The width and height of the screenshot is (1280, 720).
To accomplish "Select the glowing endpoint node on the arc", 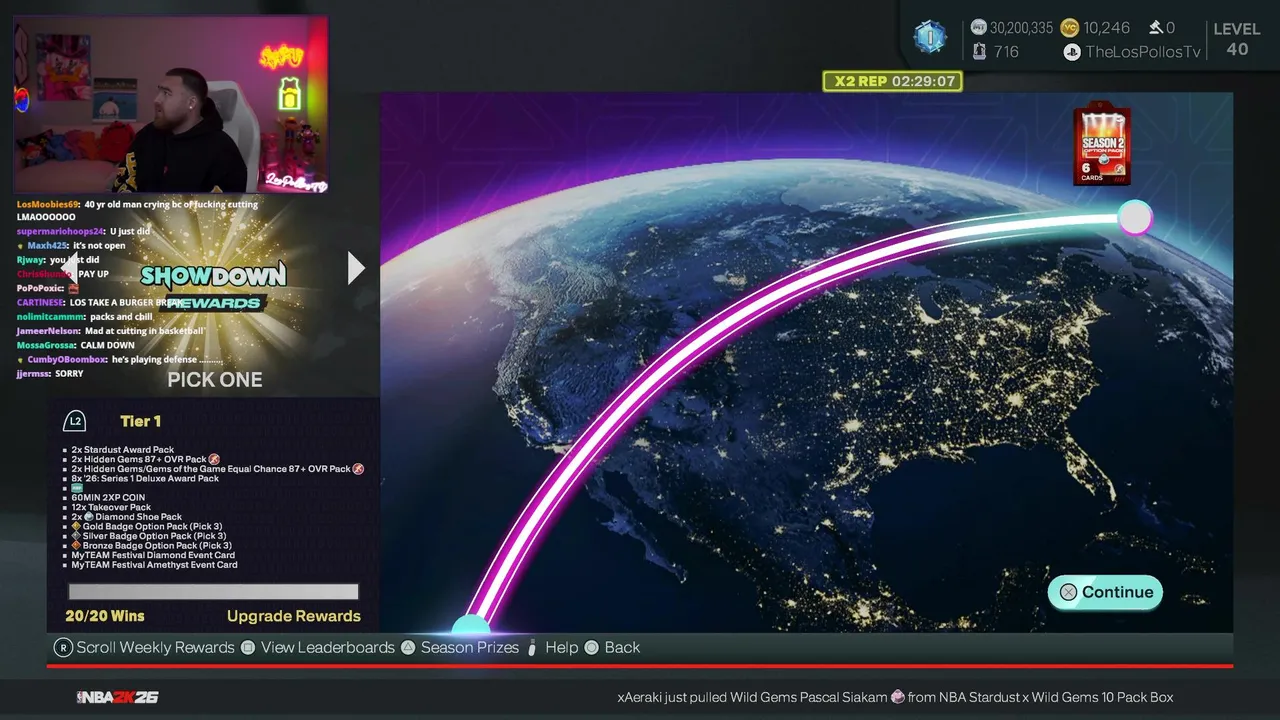I will point(1134,217).
